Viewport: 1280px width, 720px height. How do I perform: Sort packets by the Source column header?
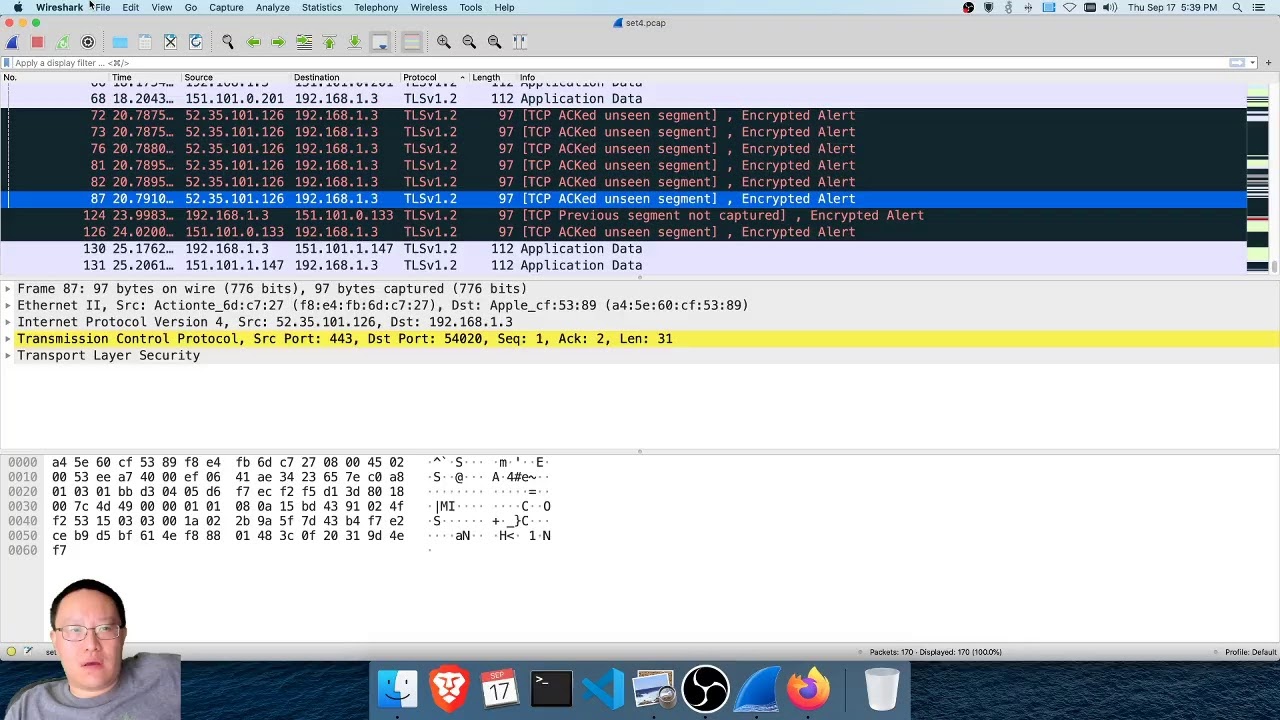point(236,77)
